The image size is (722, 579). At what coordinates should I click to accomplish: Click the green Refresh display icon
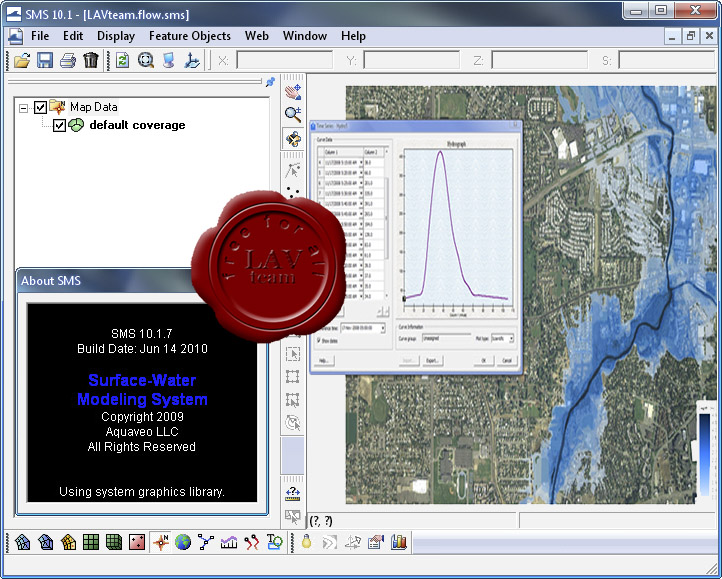(122, 60)
